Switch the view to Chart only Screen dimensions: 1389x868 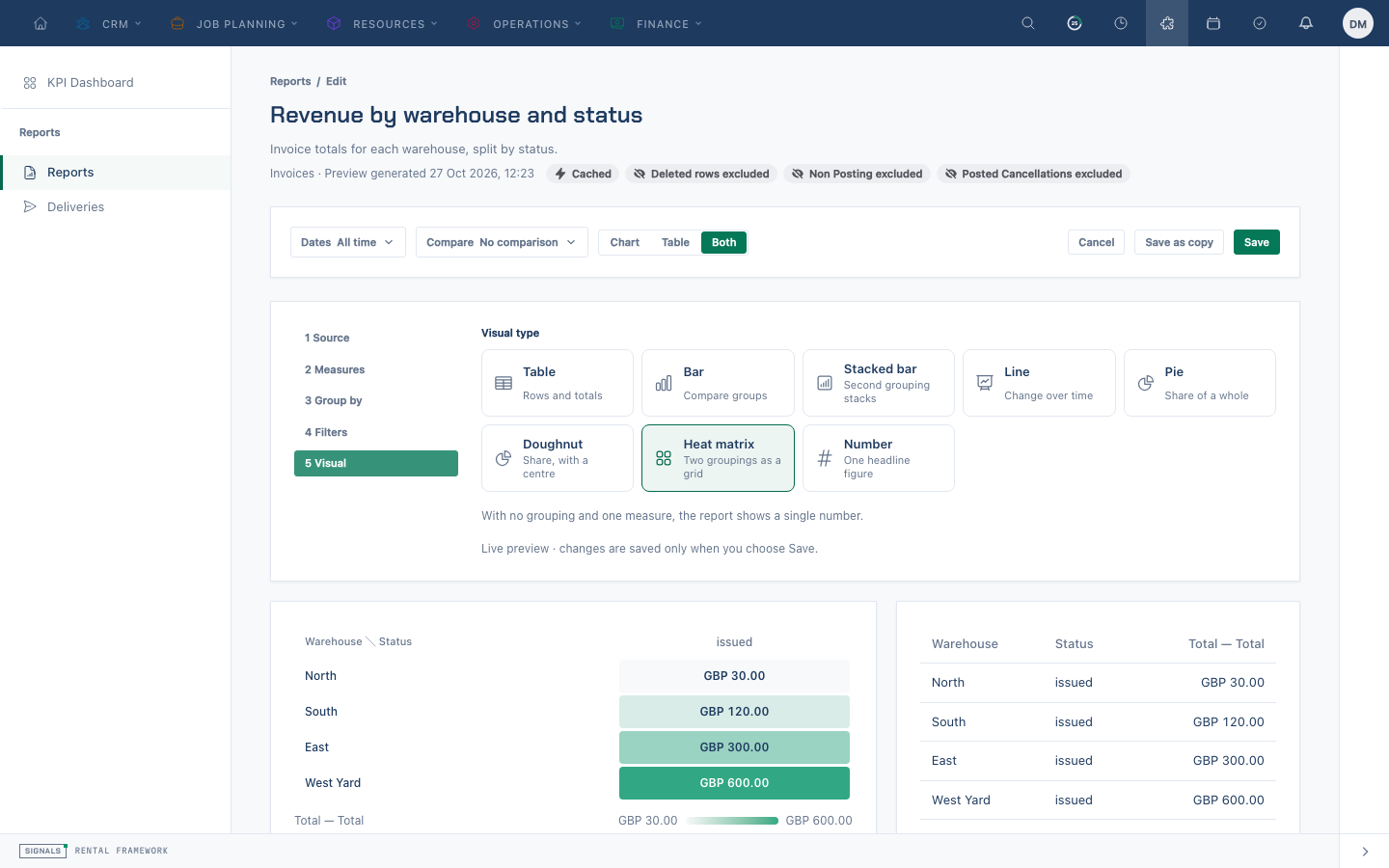tap(625, 242)
